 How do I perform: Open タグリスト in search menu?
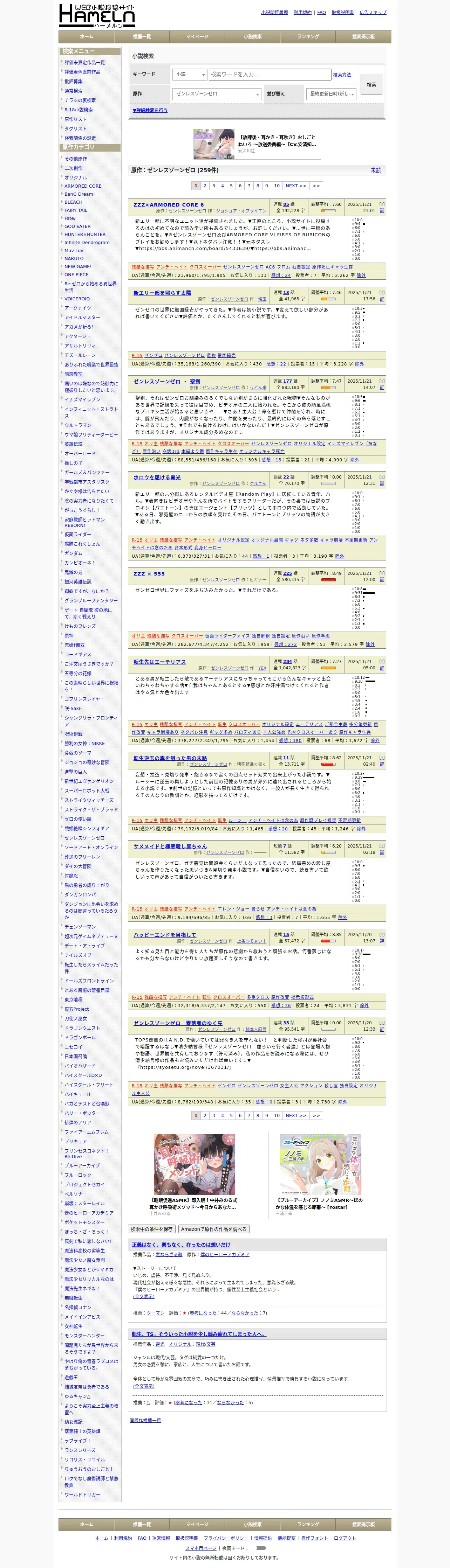pos(76,128)
